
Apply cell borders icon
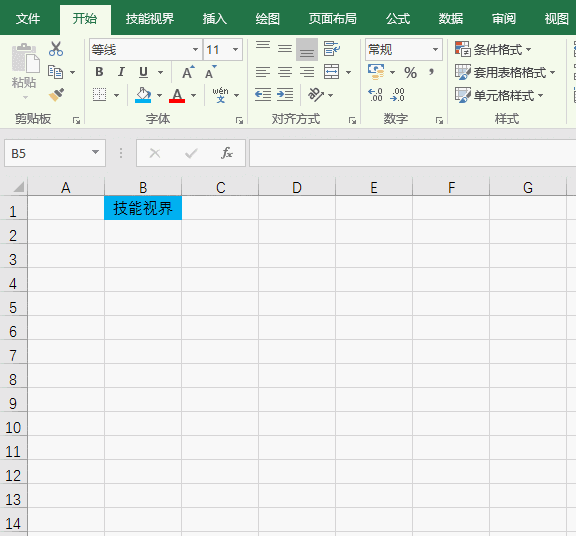coord(99,95)
